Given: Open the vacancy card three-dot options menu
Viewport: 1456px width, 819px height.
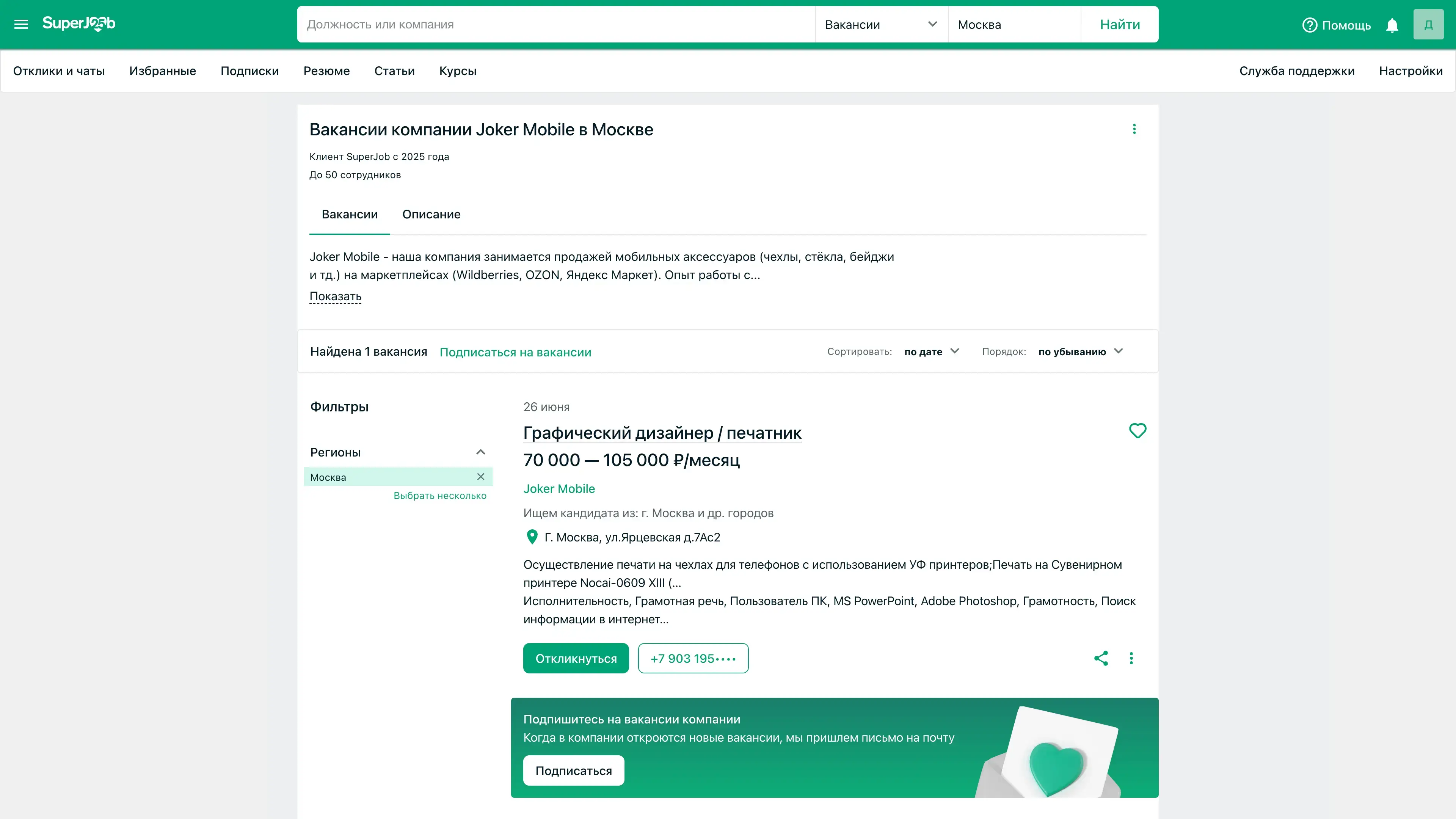Looking at the screenshot, I should (1131, 658).
